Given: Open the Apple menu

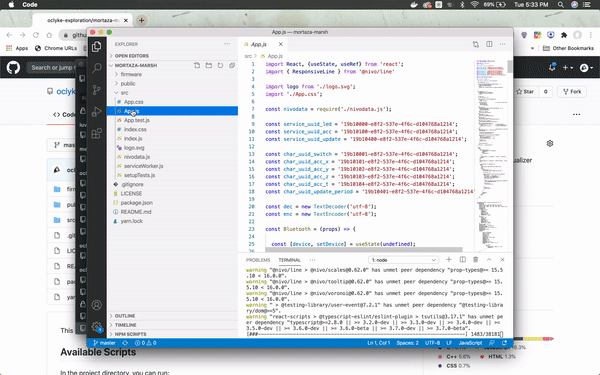Looking at the screenshot, I should (x=11, y=5).
